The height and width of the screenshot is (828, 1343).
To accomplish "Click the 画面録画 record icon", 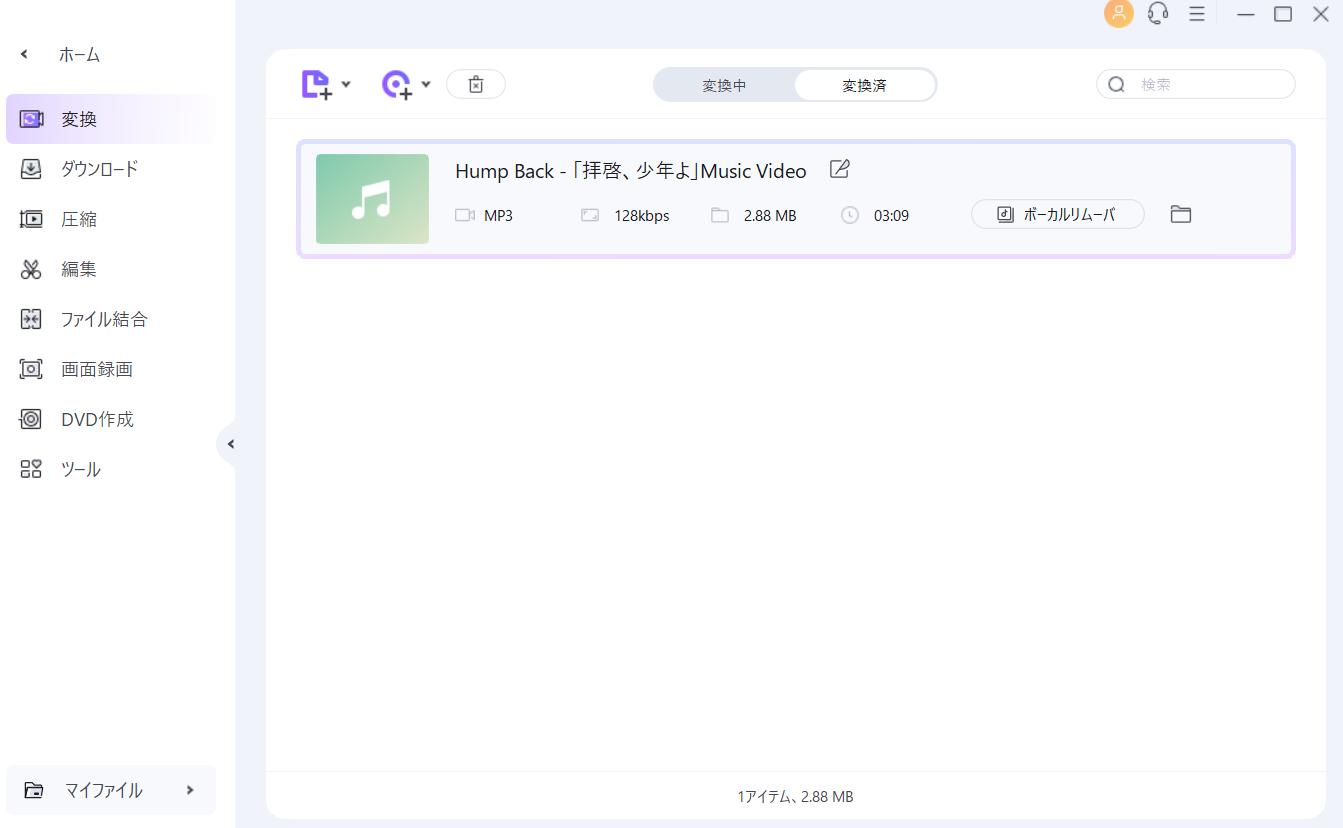I will 31,369.
